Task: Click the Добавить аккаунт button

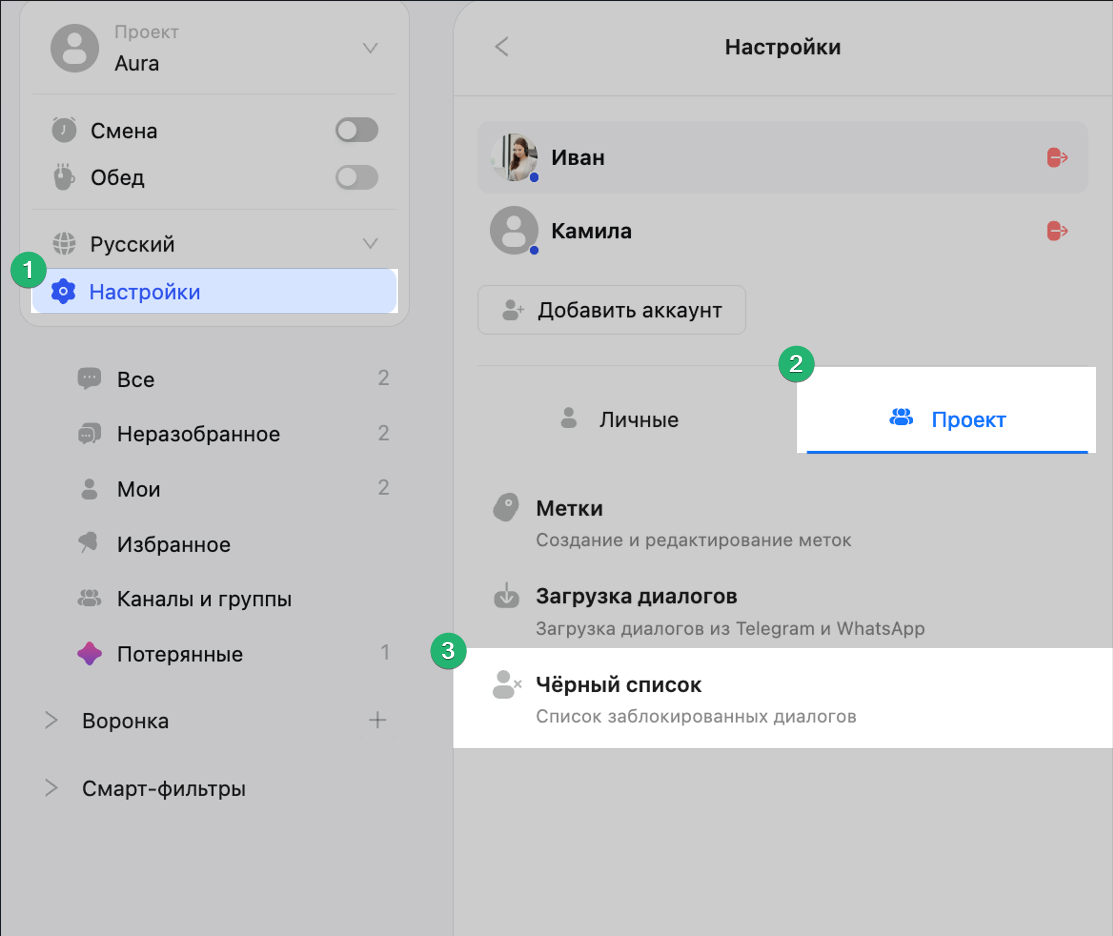Action: click(x=611, y=310)
